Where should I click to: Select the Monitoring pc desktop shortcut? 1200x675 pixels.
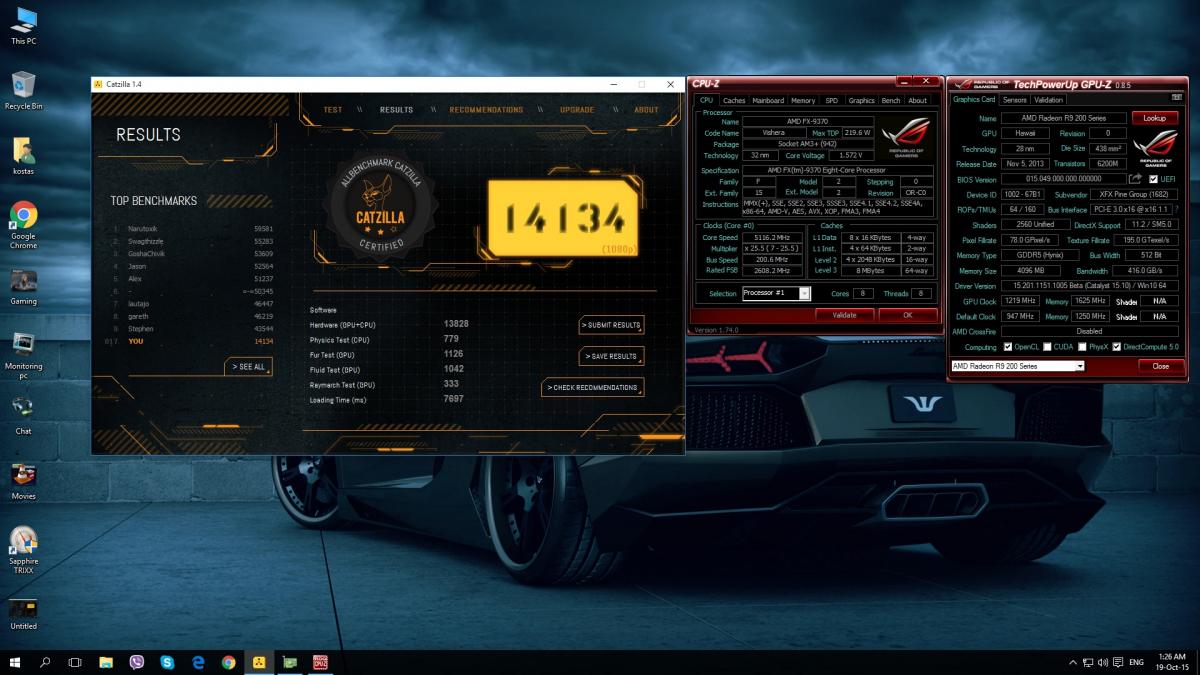click(x=24, y=356)
